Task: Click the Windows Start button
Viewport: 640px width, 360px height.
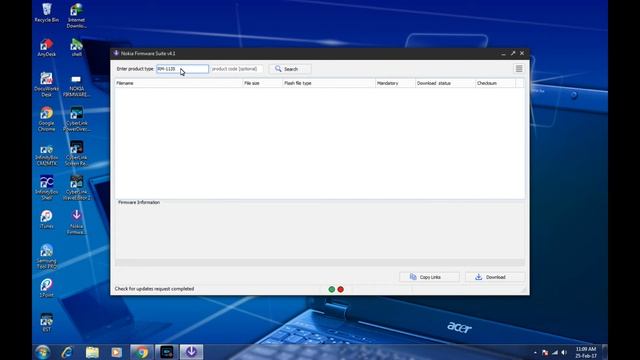Action: coord(42,352)
